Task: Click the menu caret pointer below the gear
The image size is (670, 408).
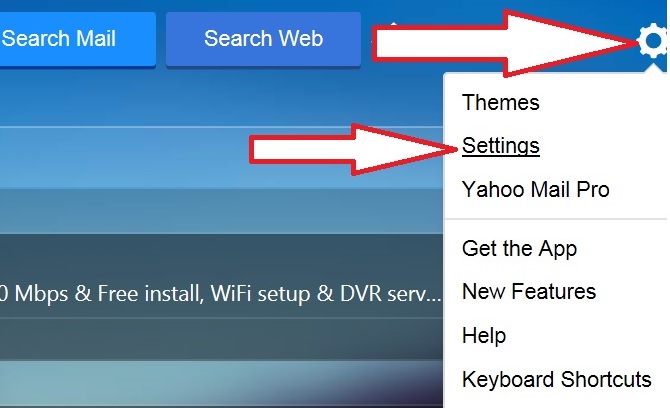Action: pos(652,68)
